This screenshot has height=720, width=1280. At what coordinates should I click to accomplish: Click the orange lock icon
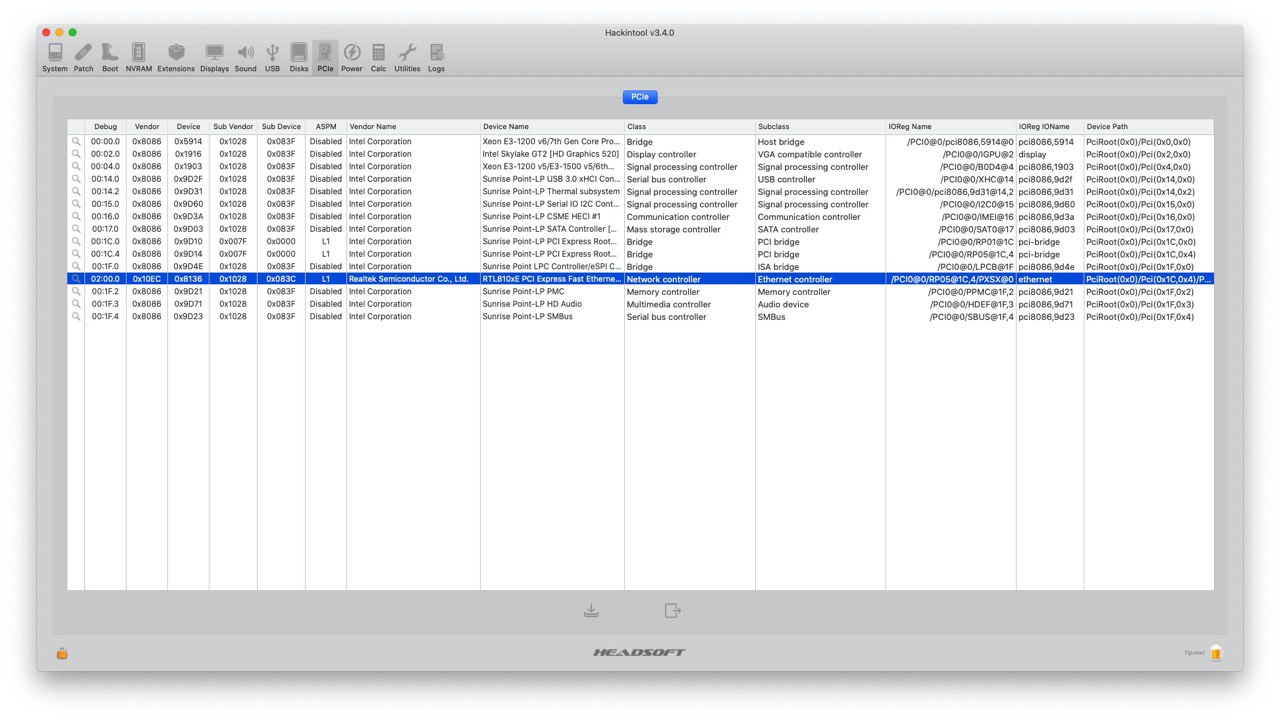click(62, 653)
